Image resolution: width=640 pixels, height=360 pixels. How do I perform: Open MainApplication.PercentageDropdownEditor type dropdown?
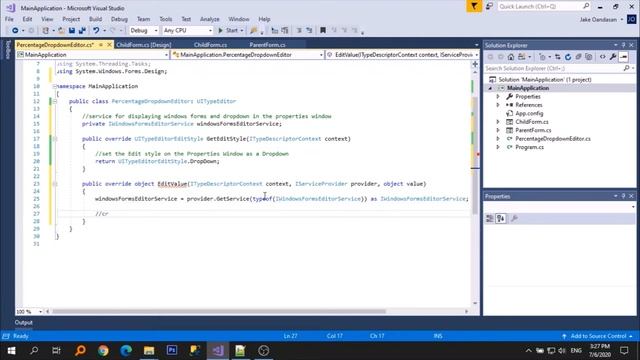247,55
